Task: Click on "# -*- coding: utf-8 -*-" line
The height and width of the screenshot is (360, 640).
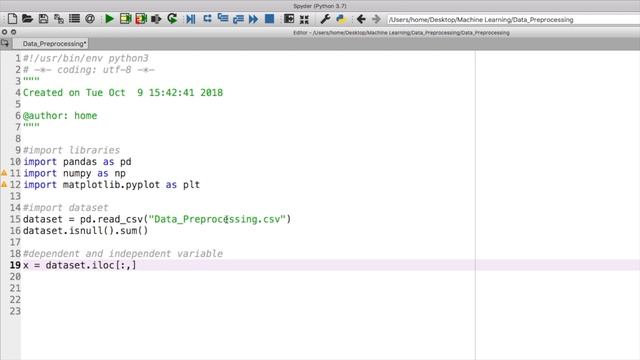Action: 89,70
